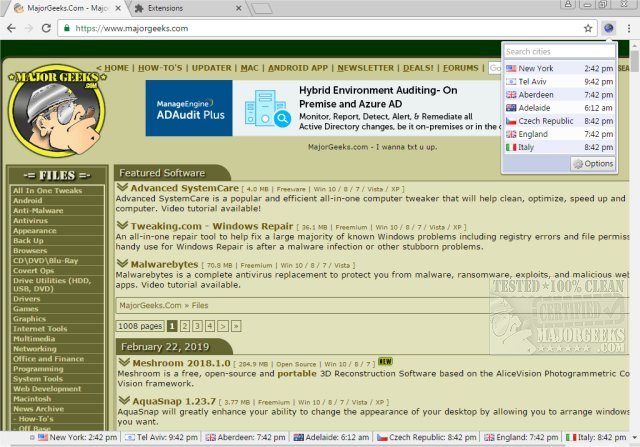Screen dimensions: 640x447
Task: Expand the Malwarebytes entry chevron
Action: click(x=123, y=263)
